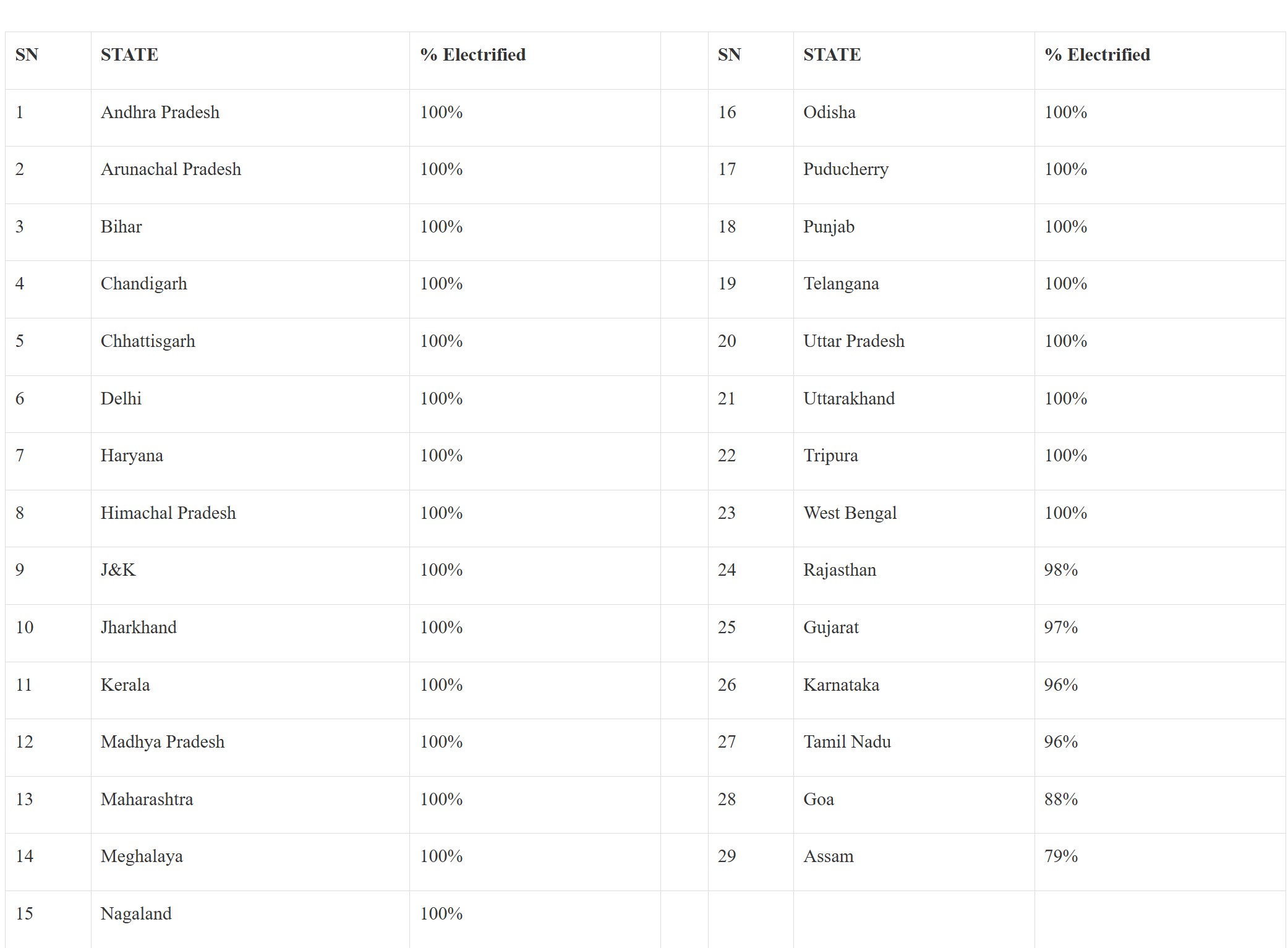1288x948 pixels.
Task: Click the right % Electrified header
Action: (x=1097, y=55)
